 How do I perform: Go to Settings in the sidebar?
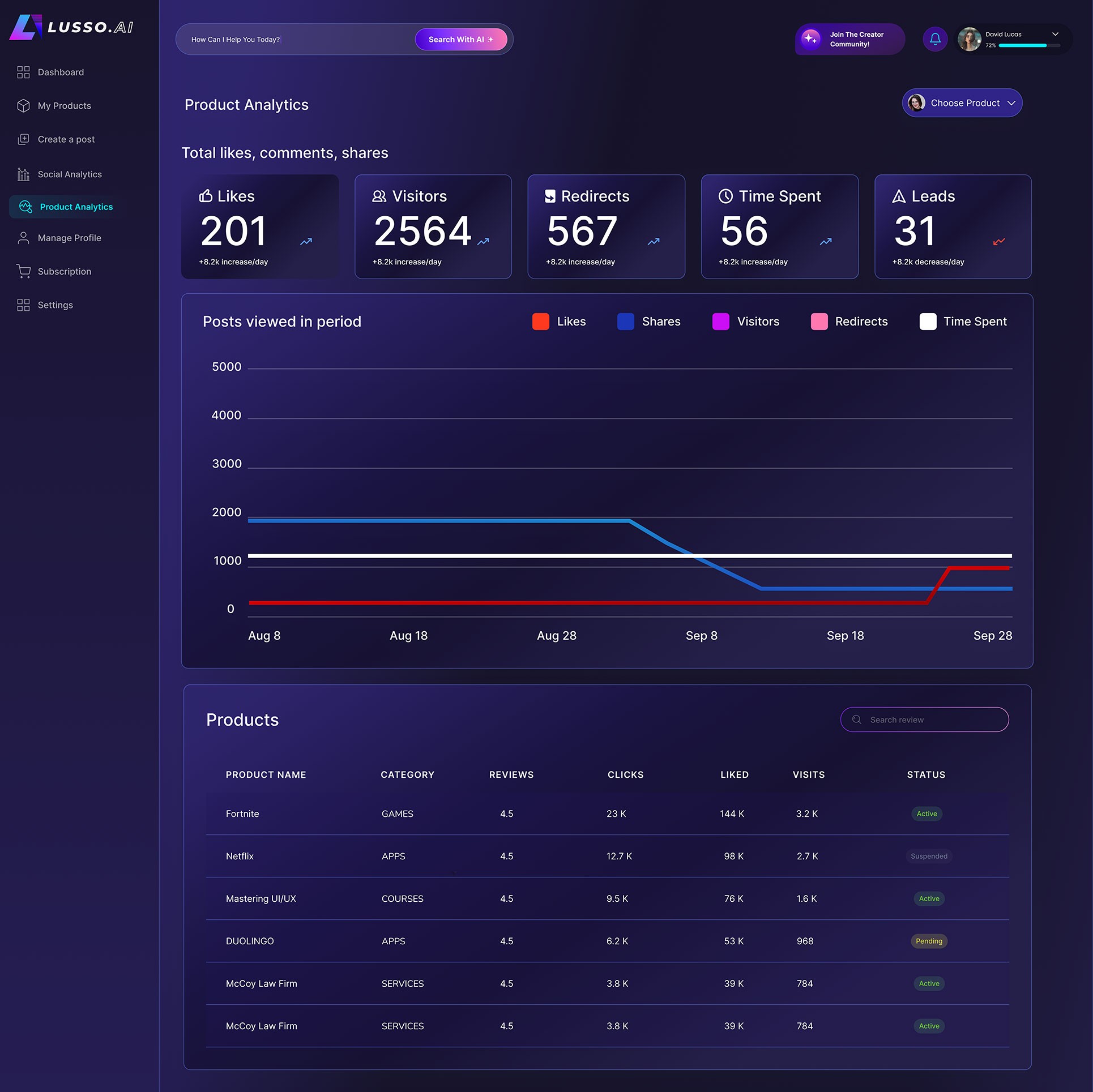coord(55,305)
